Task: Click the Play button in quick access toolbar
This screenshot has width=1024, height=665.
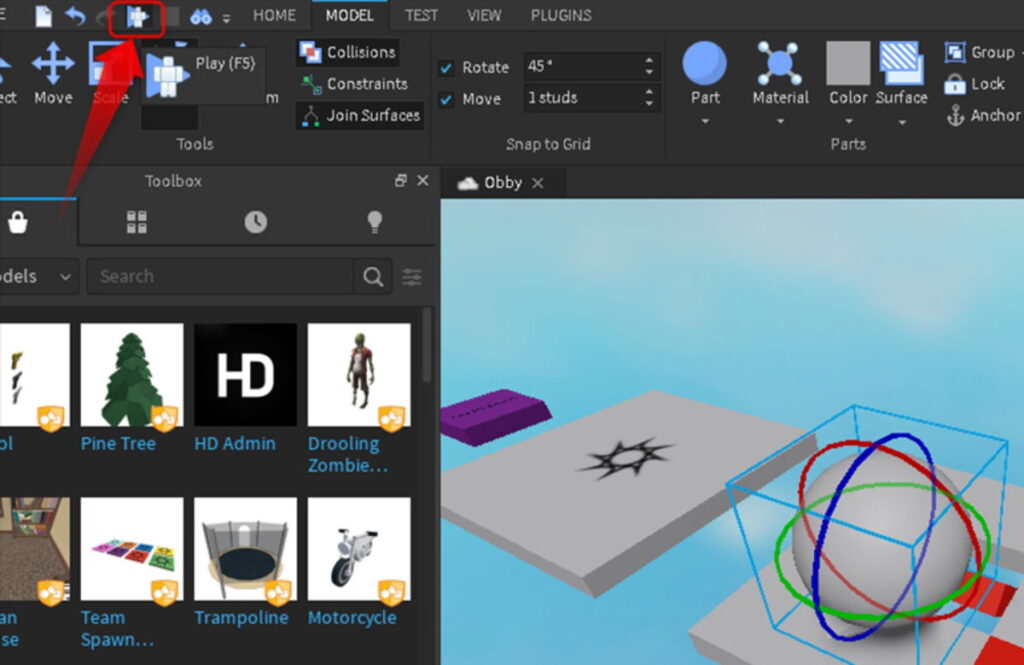Action: pyautogui.click(x=137, y=16)
